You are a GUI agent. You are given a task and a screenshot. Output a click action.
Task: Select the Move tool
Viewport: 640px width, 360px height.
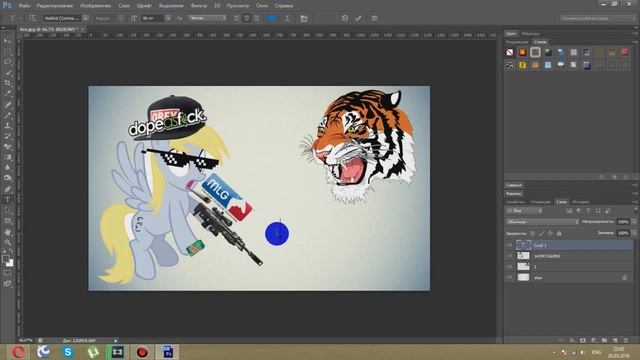tap(7, 41)
